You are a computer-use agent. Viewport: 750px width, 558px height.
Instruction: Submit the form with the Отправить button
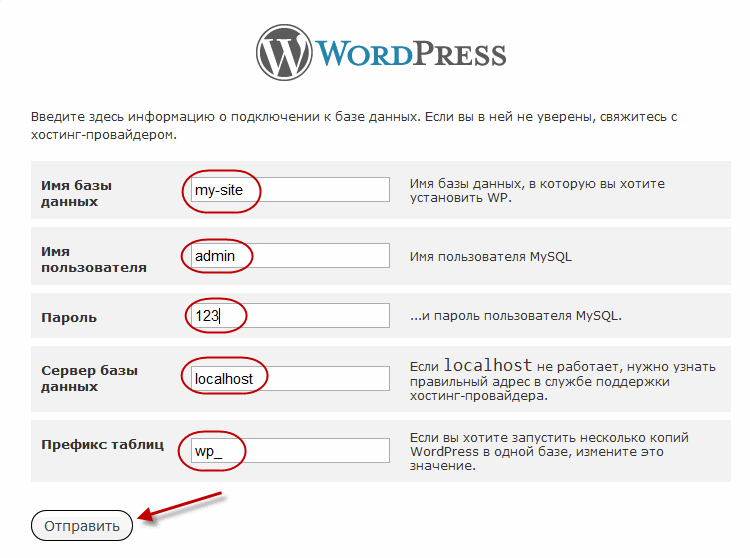point(82,526)
